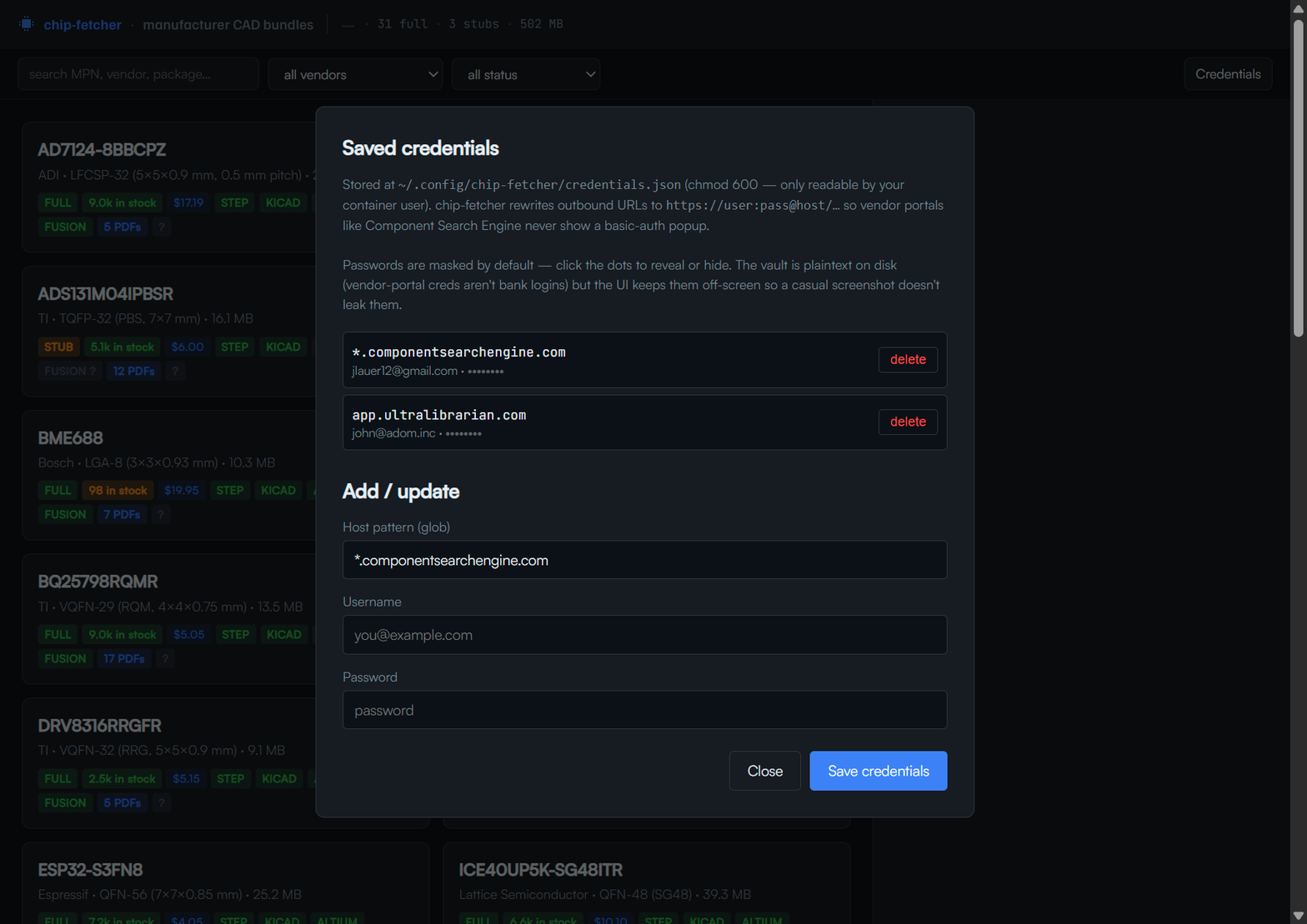The height and width of the screenshot is (924, 1307).
Task: Open the BME688 card title
Action: tap(70, 438)
